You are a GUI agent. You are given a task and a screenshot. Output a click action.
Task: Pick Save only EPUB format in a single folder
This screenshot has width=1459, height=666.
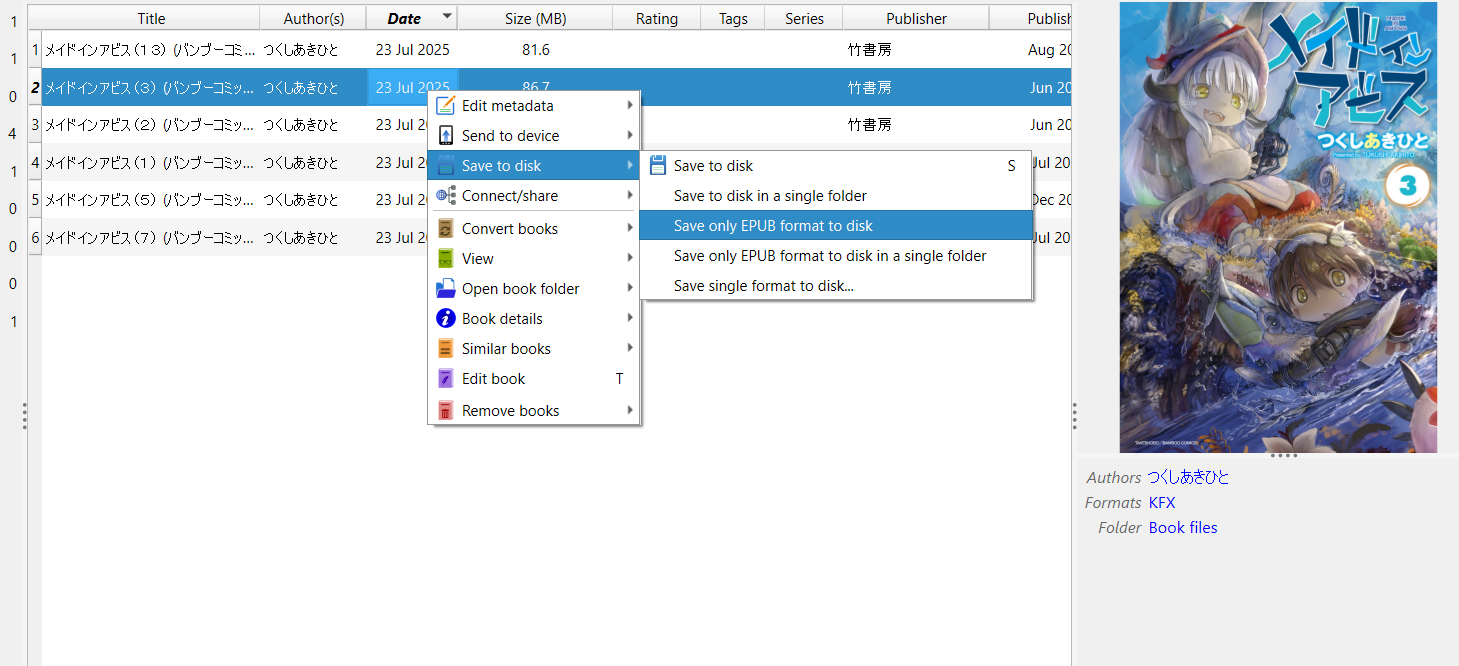pos(836,255)
